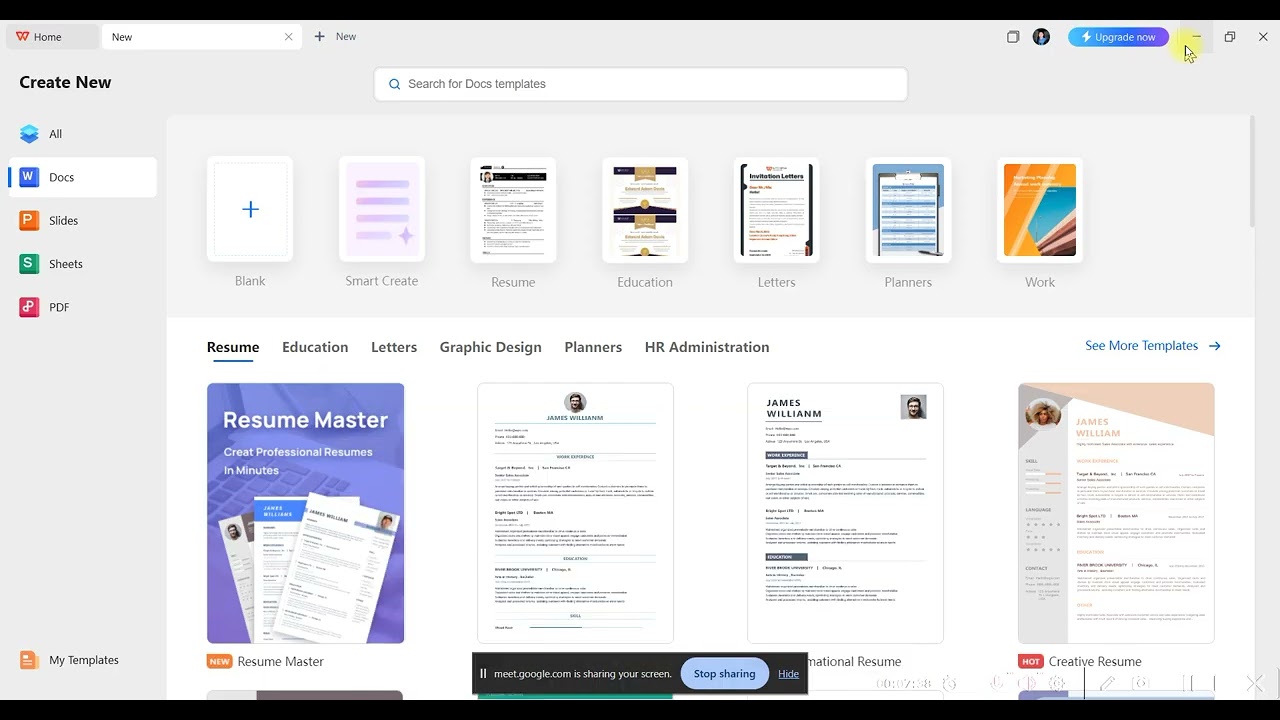Viewport: 1280px width, 720px height.
Task: Open Smart Create tile
Action: 382,209
